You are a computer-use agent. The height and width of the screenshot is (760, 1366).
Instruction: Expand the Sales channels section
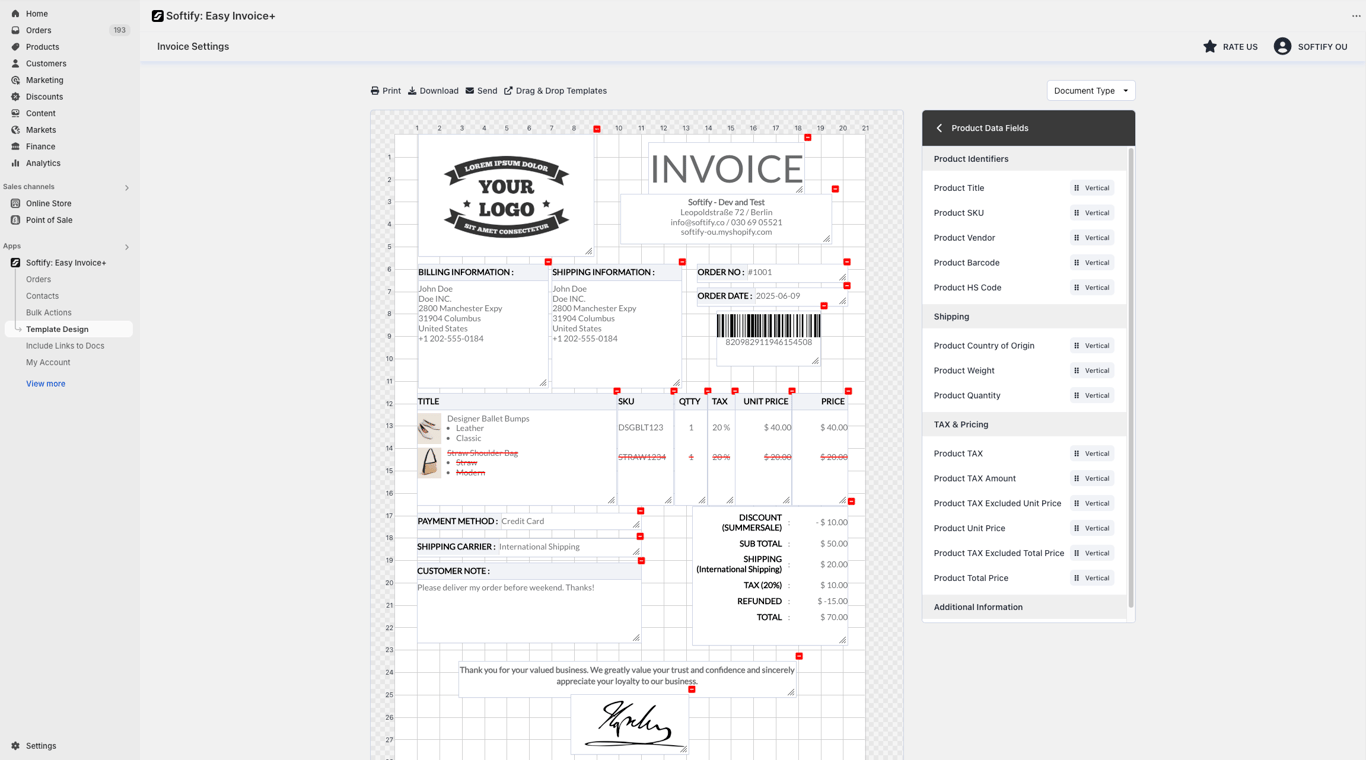point(127,188)
